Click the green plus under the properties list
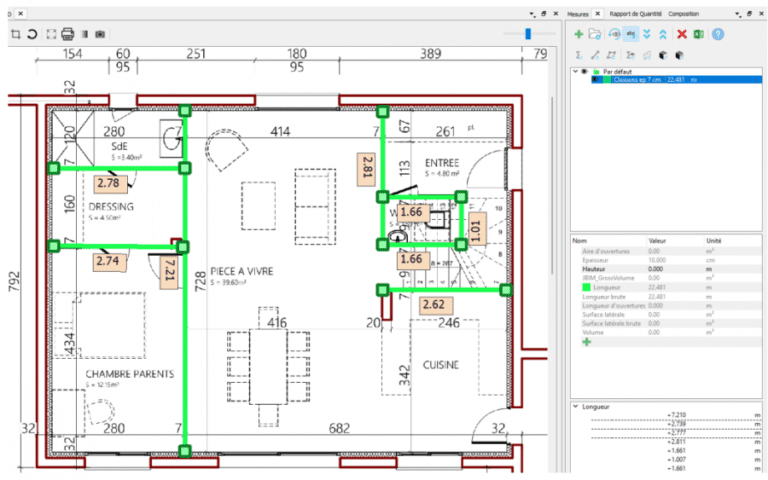768x480 pixels. click(587, 342)
